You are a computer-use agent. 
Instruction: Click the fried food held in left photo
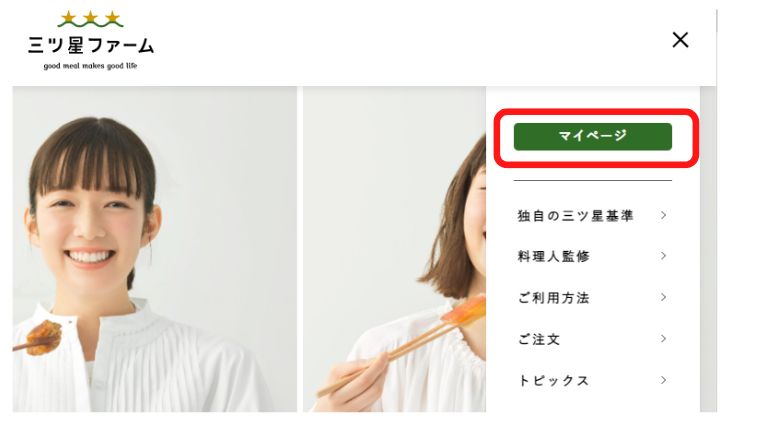click(x=44, y=337)
